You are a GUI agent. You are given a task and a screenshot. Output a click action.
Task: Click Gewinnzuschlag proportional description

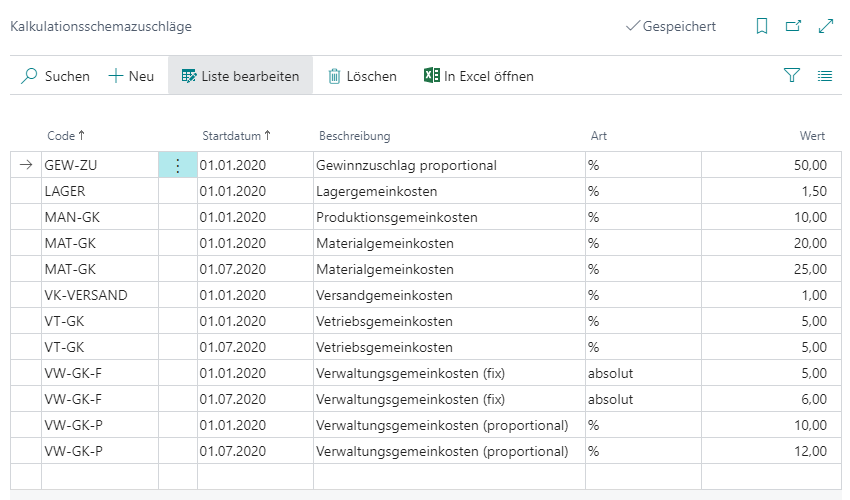click(x=449, y=165)
